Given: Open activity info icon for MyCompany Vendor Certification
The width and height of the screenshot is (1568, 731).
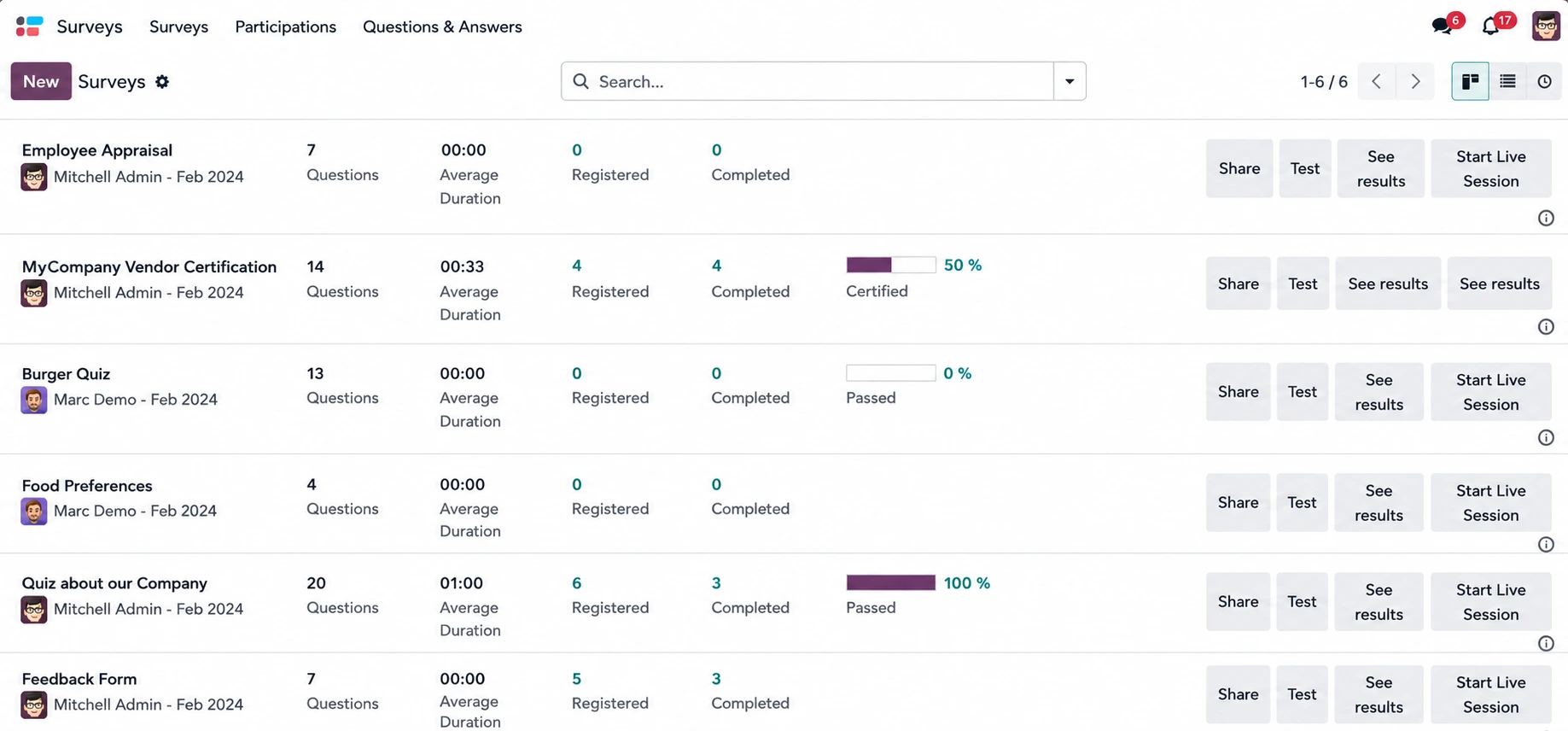Looking at the screenshot, I should [1546, 327].
